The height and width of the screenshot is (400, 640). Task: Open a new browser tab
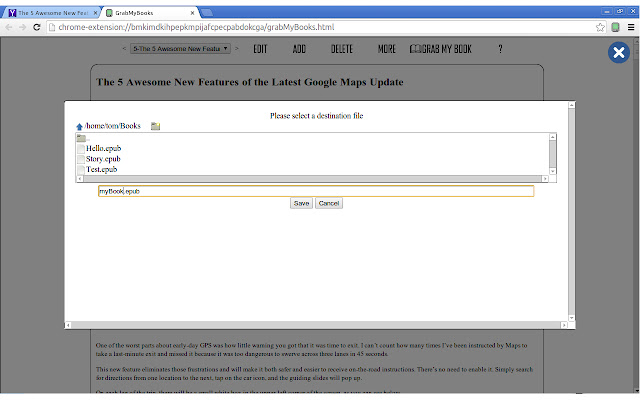(207, 13)
